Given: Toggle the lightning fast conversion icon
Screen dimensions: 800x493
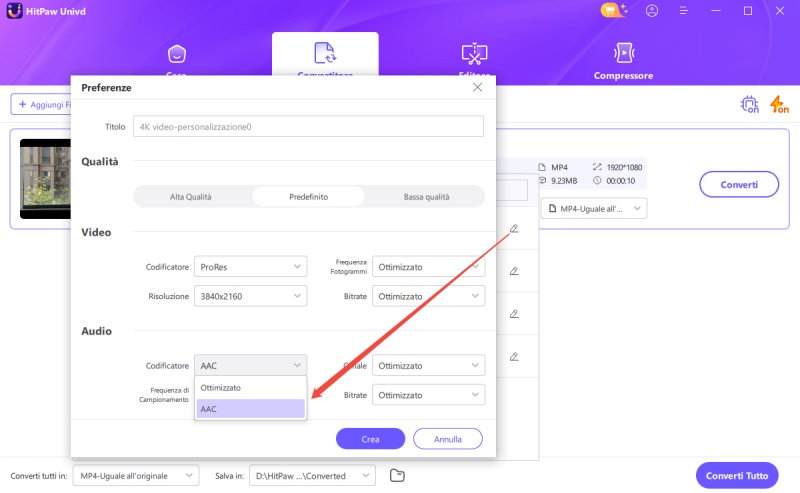Looking at the screenshot, I should click(779, 105).
